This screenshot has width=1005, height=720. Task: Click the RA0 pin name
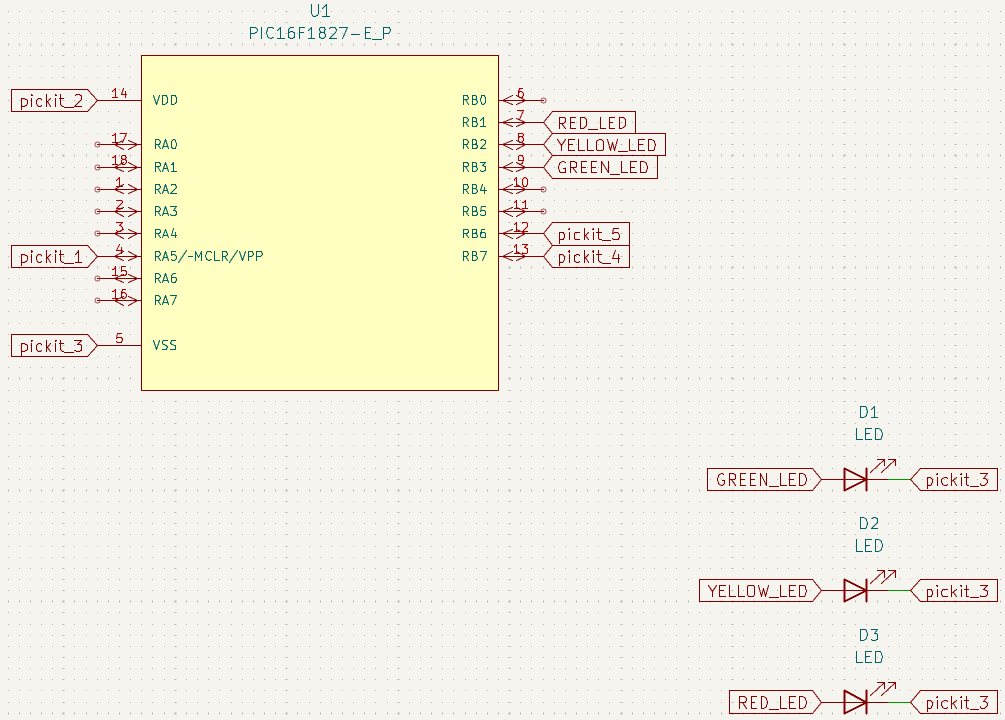(x=165, y=144)
